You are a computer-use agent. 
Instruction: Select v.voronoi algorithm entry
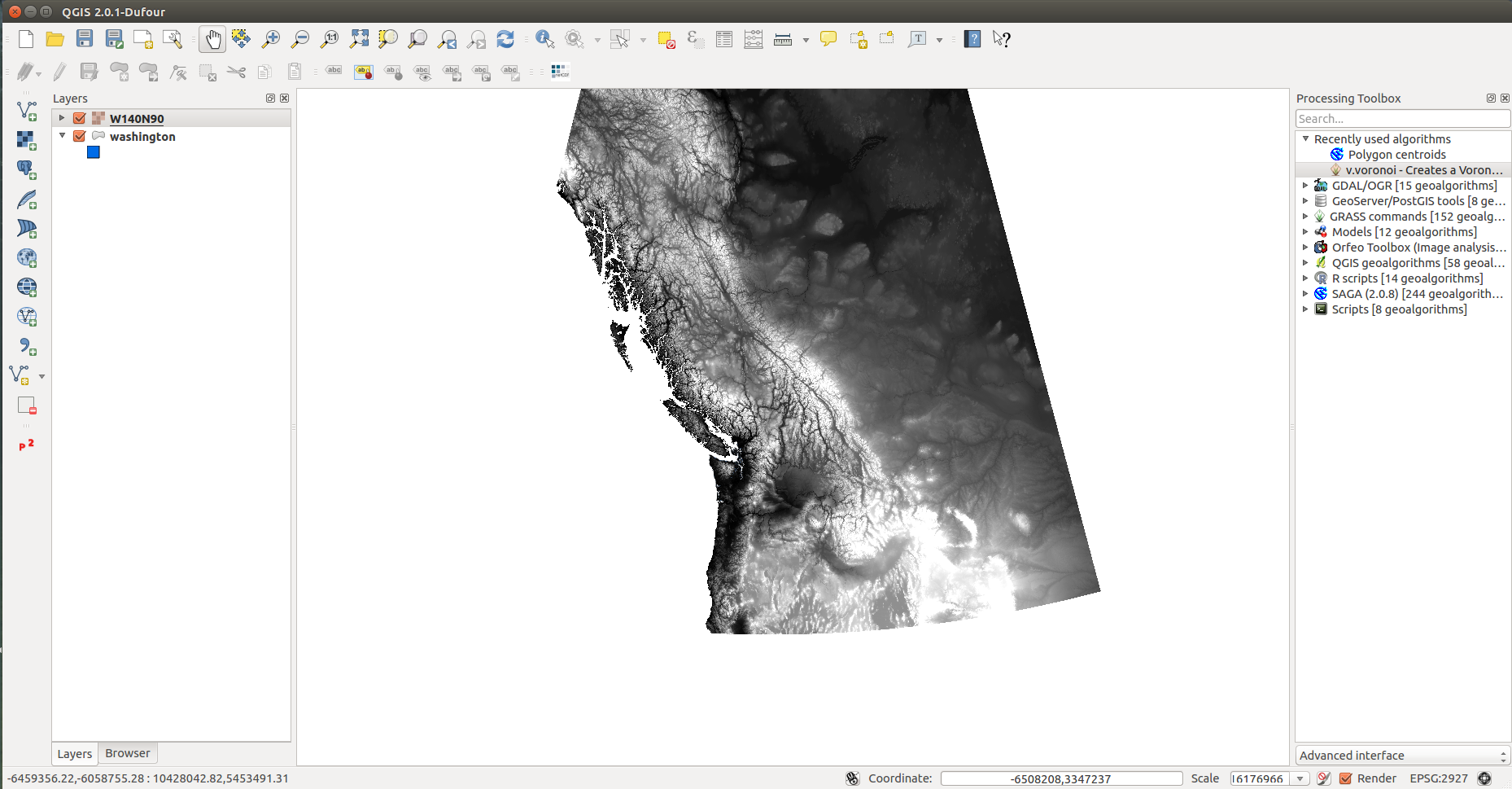[1423, 170]
